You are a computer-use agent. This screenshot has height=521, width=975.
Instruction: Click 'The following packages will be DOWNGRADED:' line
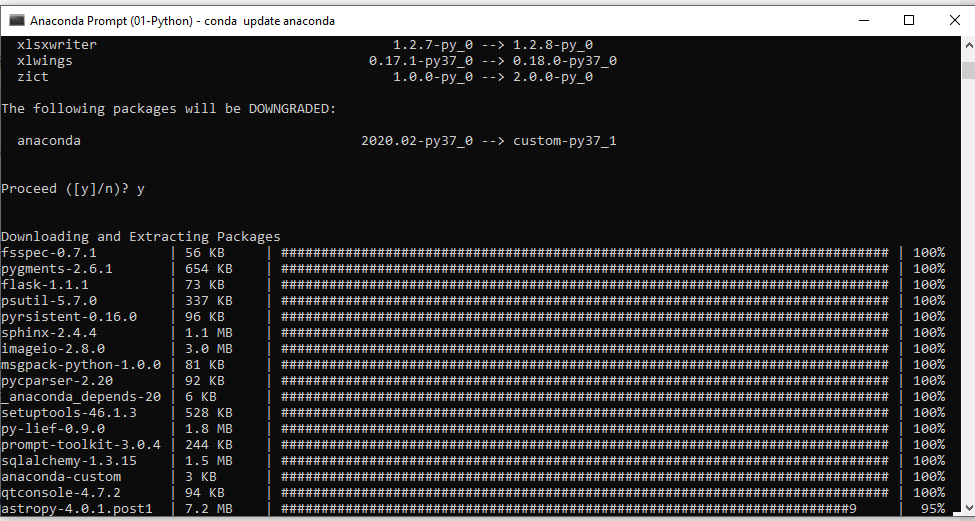click(x=169, y=109)
